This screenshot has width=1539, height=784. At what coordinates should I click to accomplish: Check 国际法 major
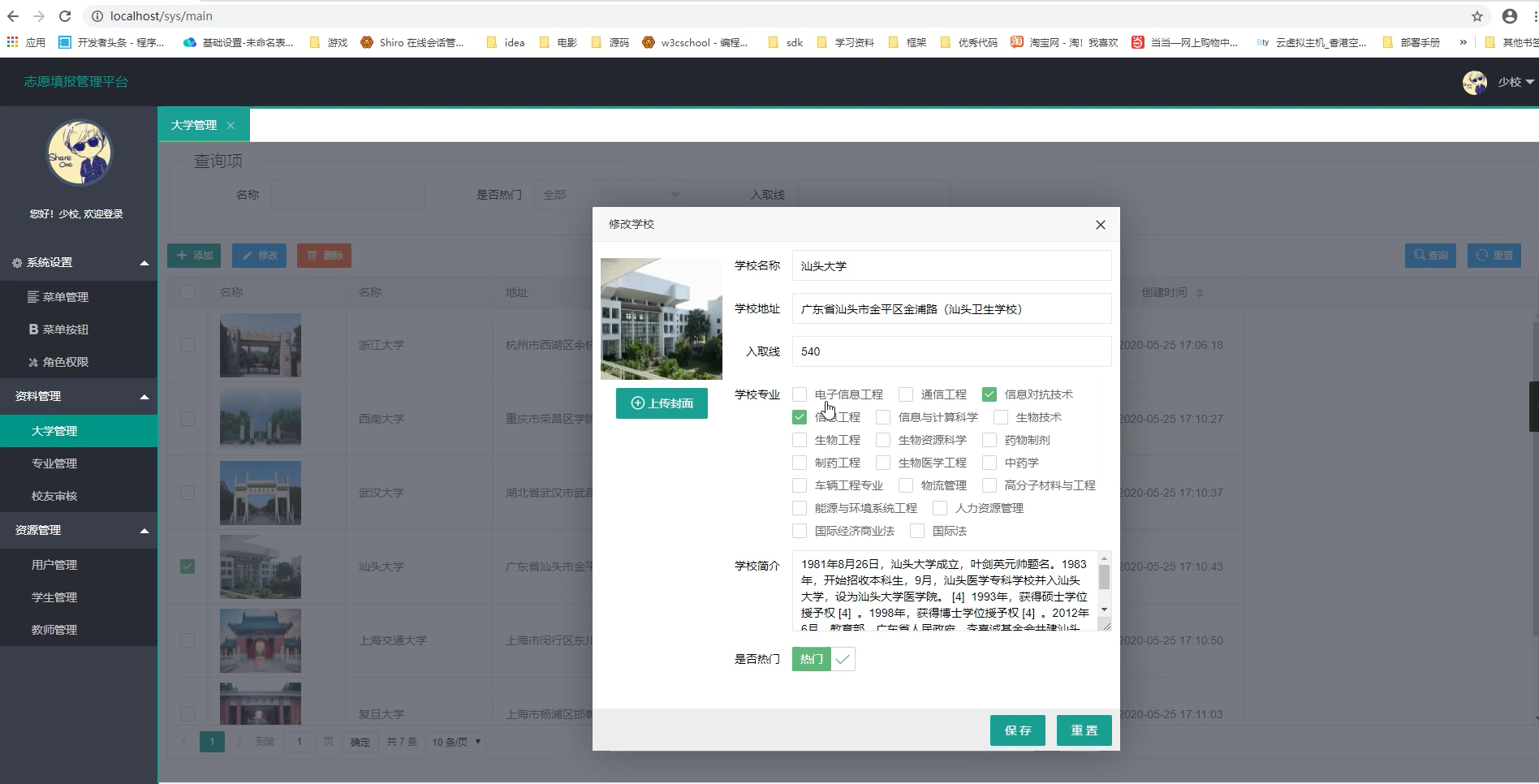[x=917, y=531]
